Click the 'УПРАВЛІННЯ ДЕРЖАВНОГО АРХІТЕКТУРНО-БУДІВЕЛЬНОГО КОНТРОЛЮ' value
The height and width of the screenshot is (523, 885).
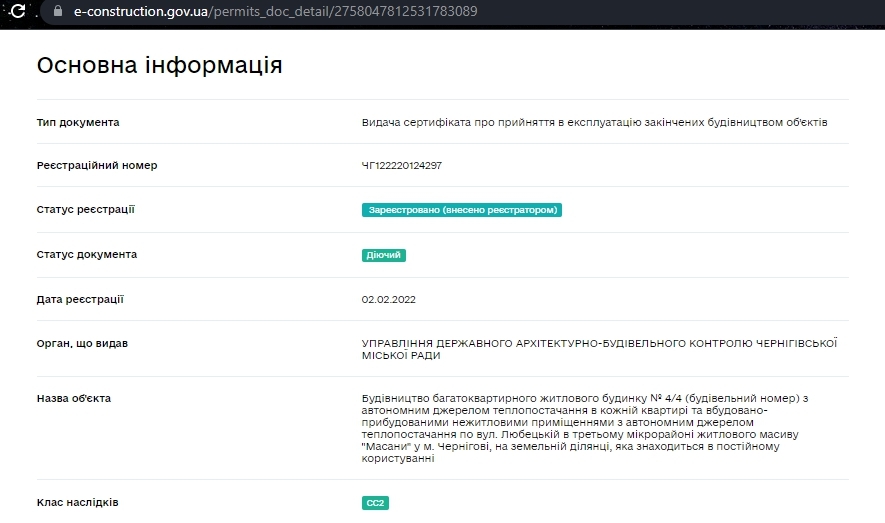click(599, 349)
